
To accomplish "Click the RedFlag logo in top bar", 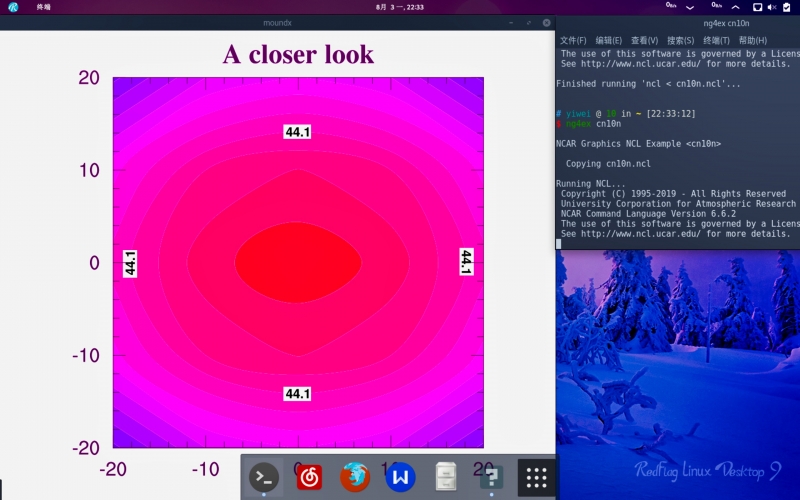I will point(14,7).
